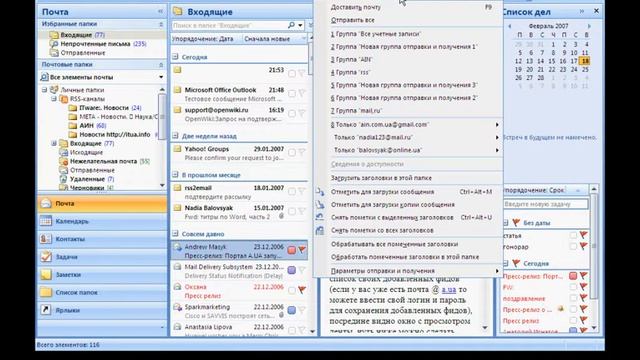Toggle the category box on Yahoo! Groups message

coord(292,153)
